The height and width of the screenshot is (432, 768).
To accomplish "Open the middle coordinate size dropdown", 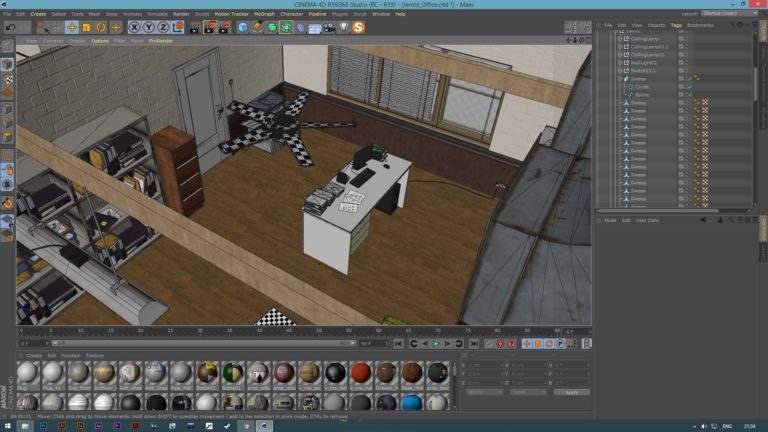I will [528, 392].
